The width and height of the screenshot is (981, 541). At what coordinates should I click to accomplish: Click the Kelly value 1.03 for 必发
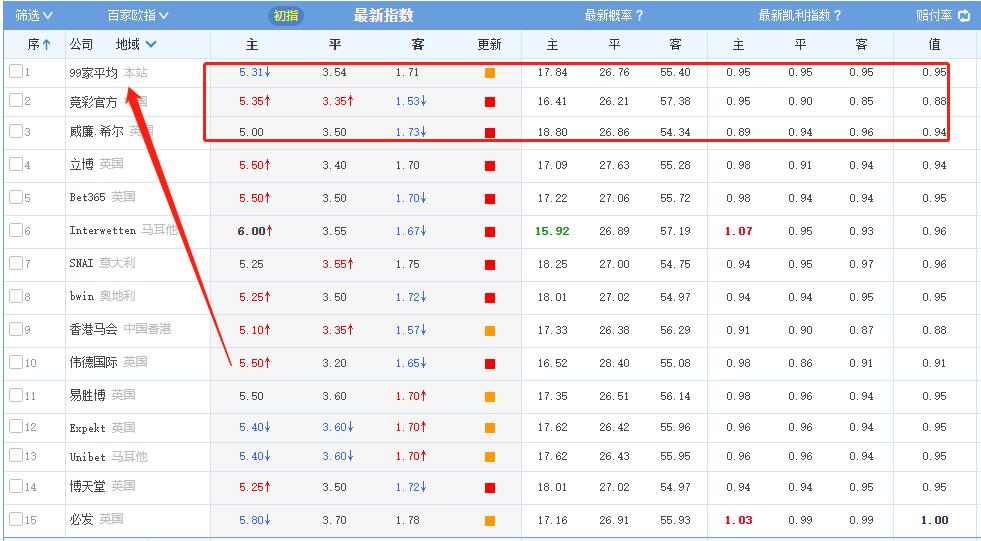pos(738,520)
